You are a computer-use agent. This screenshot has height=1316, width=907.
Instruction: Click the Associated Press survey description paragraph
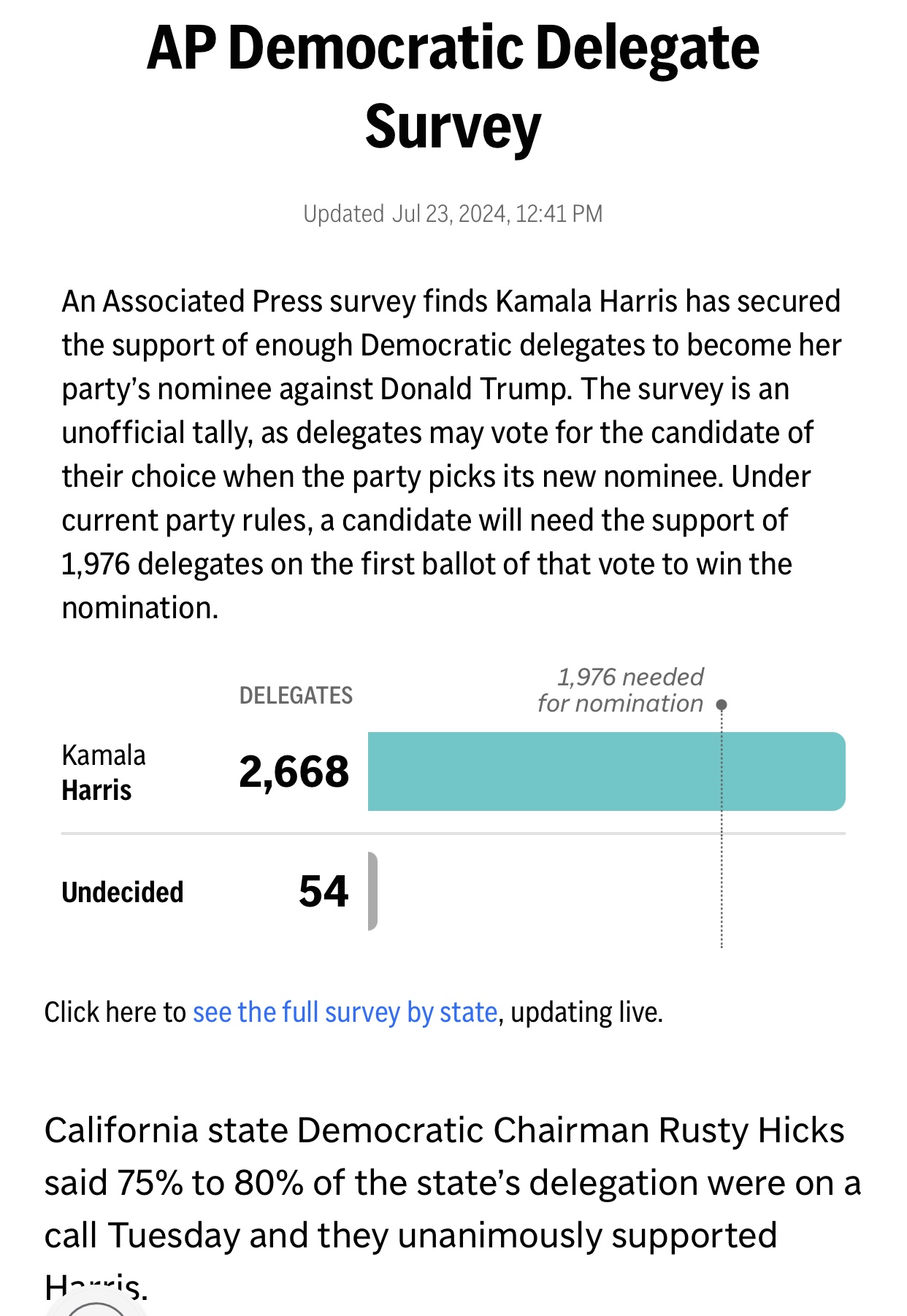[451, 454]
